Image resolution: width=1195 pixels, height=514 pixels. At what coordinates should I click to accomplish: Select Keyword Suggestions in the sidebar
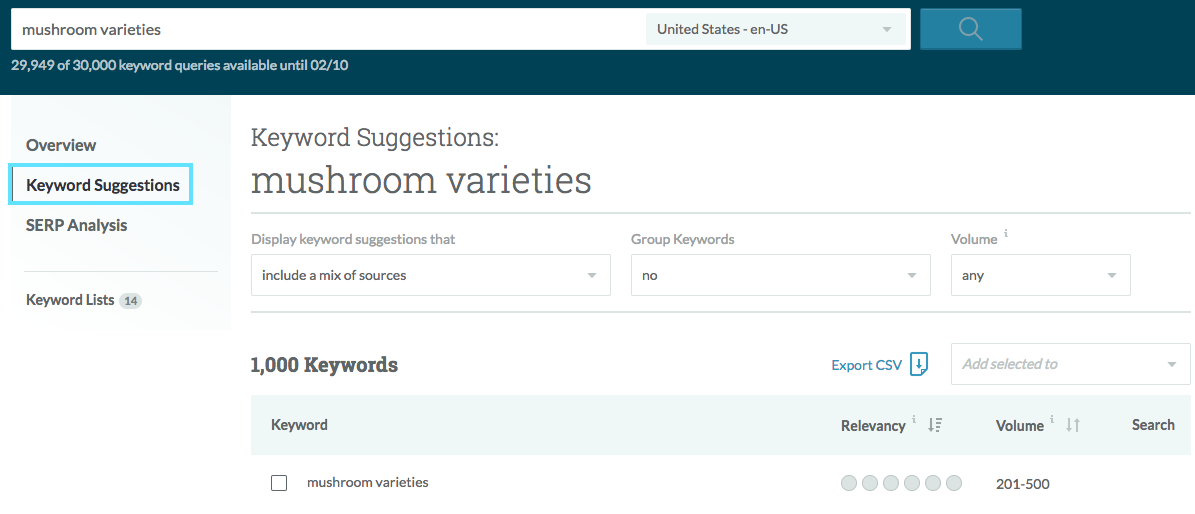click(102, 185)
